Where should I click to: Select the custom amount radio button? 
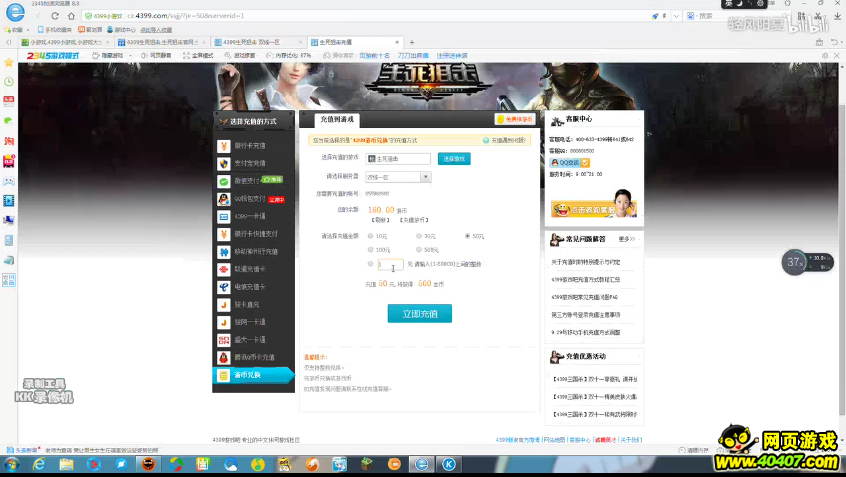pos(370,264)
